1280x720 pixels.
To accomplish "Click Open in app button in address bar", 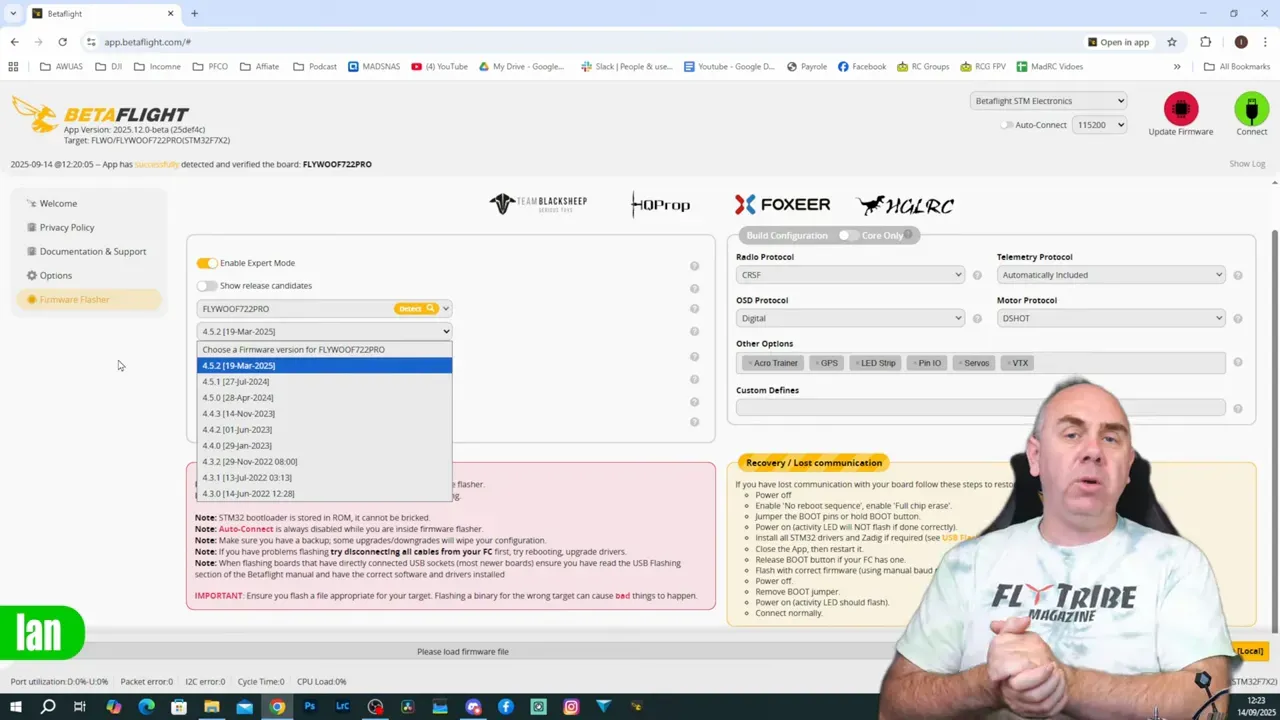I will point(1118,42).
